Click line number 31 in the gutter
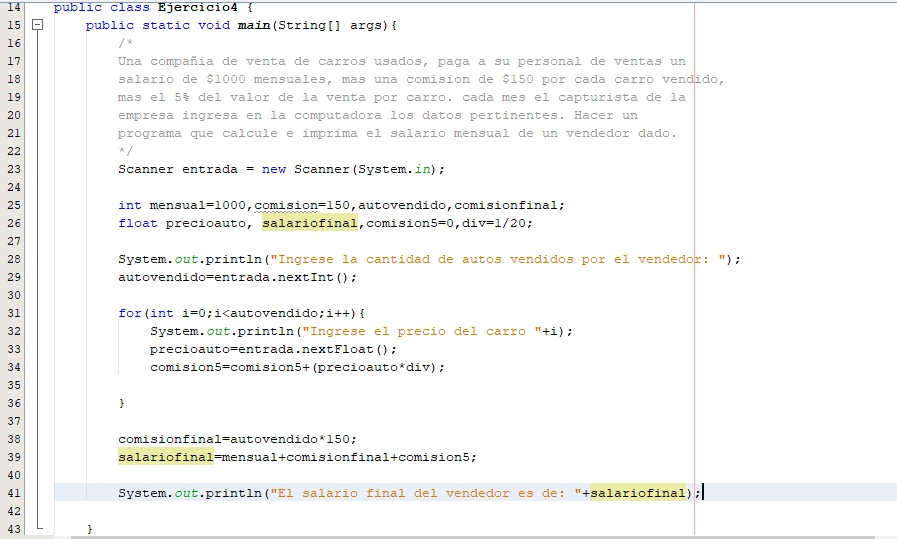The image size is (897, 539). tap(13, 313)
